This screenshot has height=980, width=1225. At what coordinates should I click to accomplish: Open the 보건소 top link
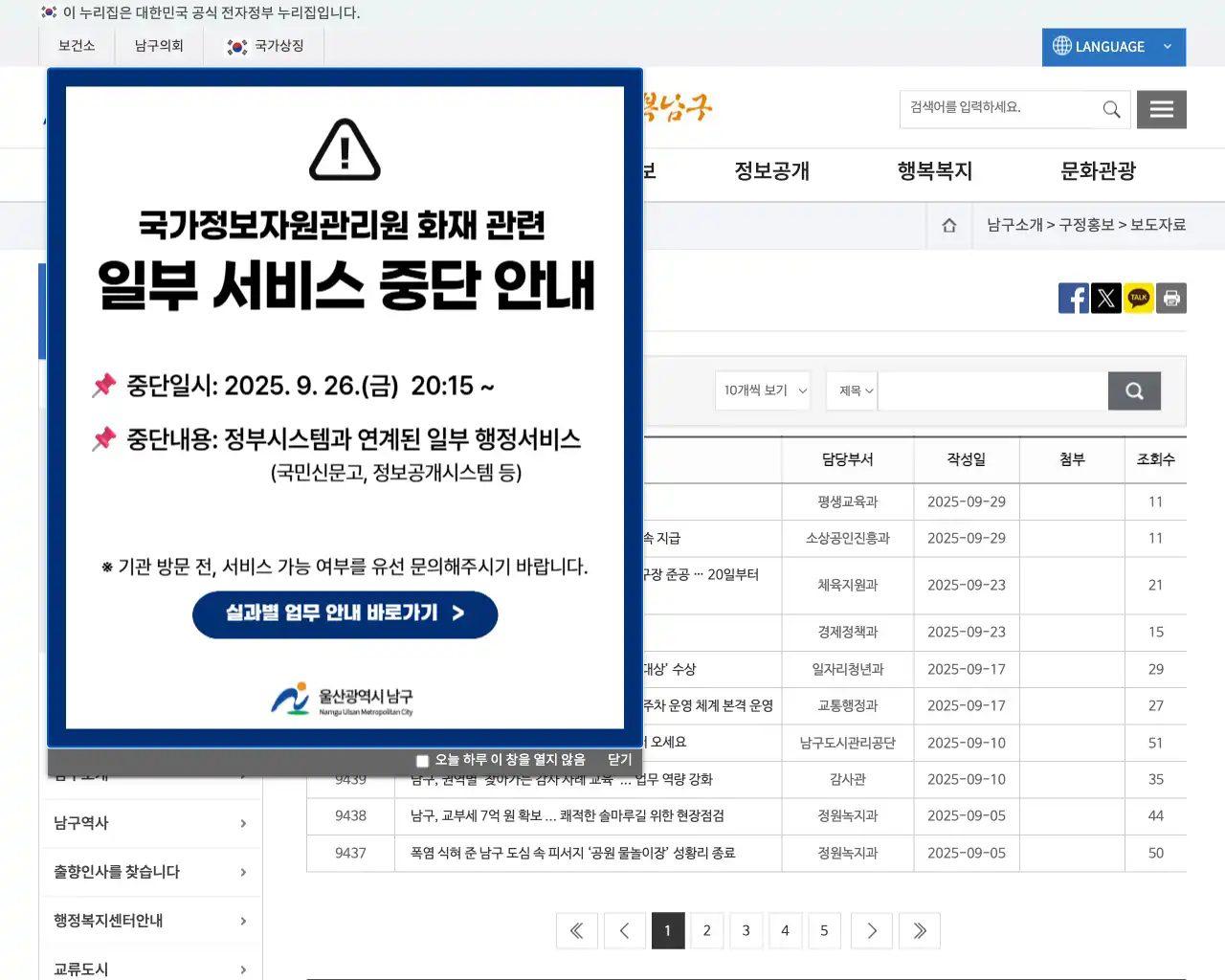pos(77,46)
